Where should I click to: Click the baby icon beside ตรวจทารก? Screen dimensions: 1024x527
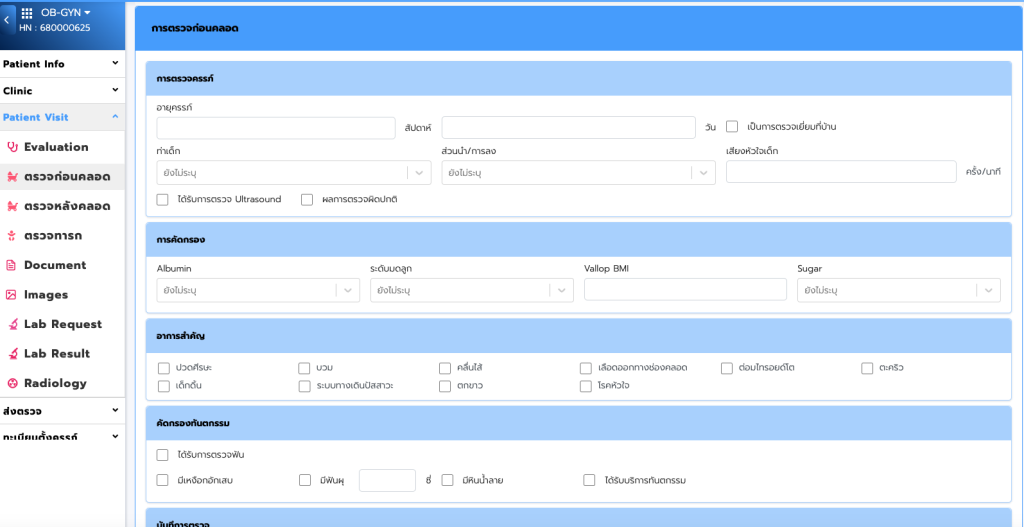pos(12,236)
